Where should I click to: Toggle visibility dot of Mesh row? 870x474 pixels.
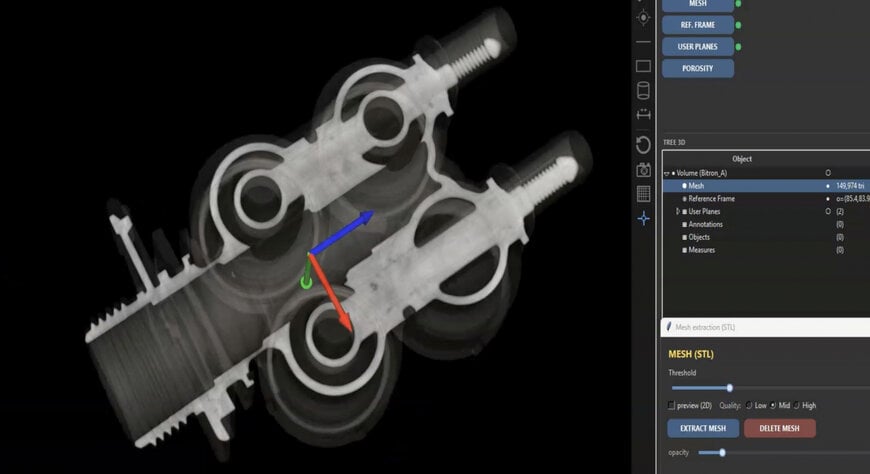click(828, 186)
